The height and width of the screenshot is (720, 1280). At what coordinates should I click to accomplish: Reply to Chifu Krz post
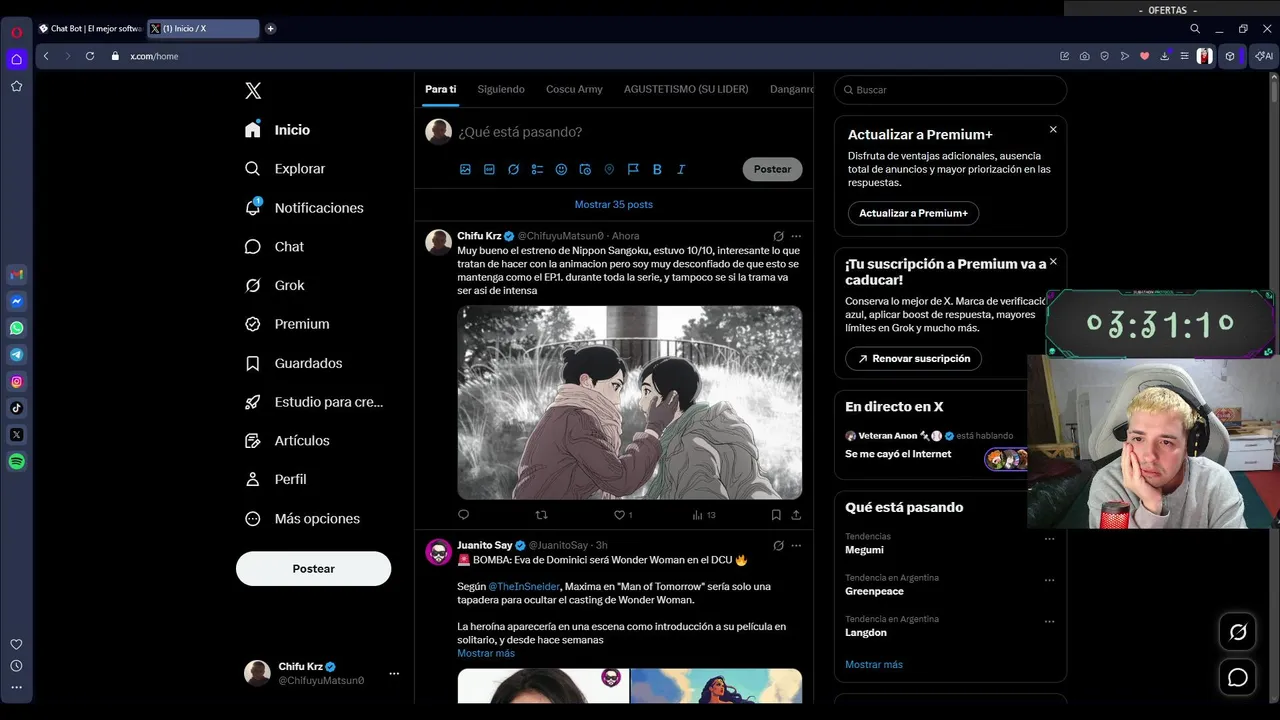point(463,515)
